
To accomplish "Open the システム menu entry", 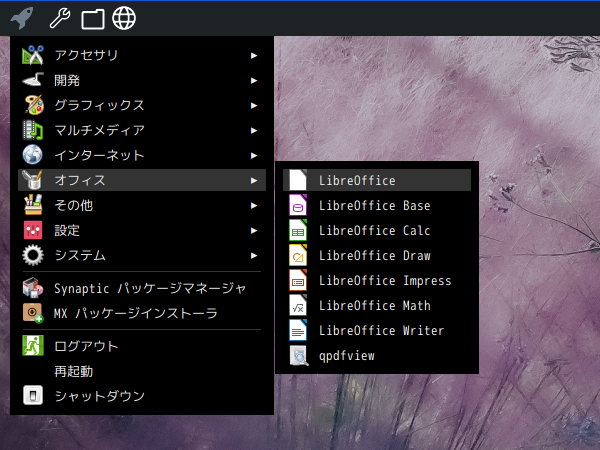I will [x=142, y=255].
